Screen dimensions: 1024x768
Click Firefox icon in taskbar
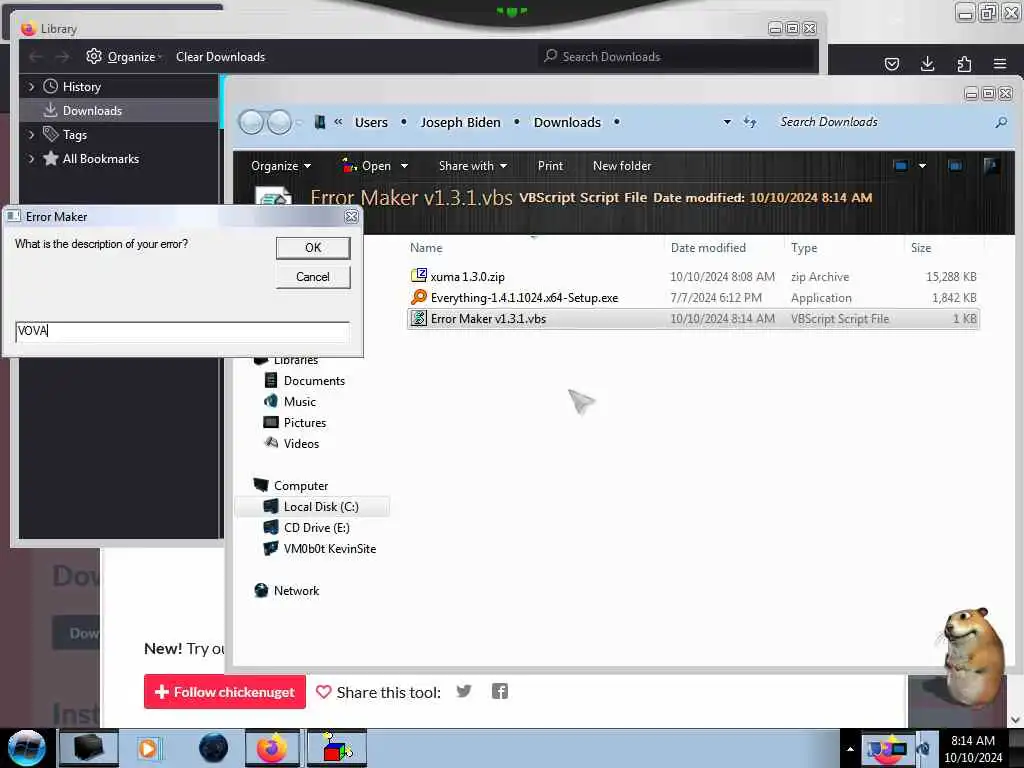272,748
